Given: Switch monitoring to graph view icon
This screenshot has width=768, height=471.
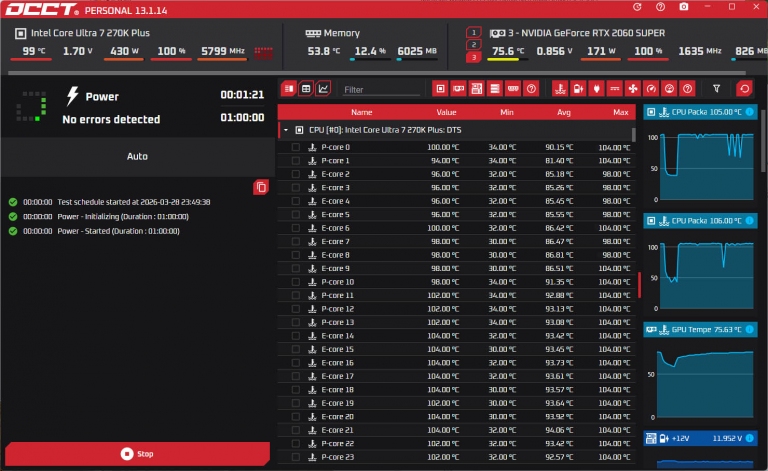Looking at the screenshot, I should pyautogui.click(x=323, y=89).
